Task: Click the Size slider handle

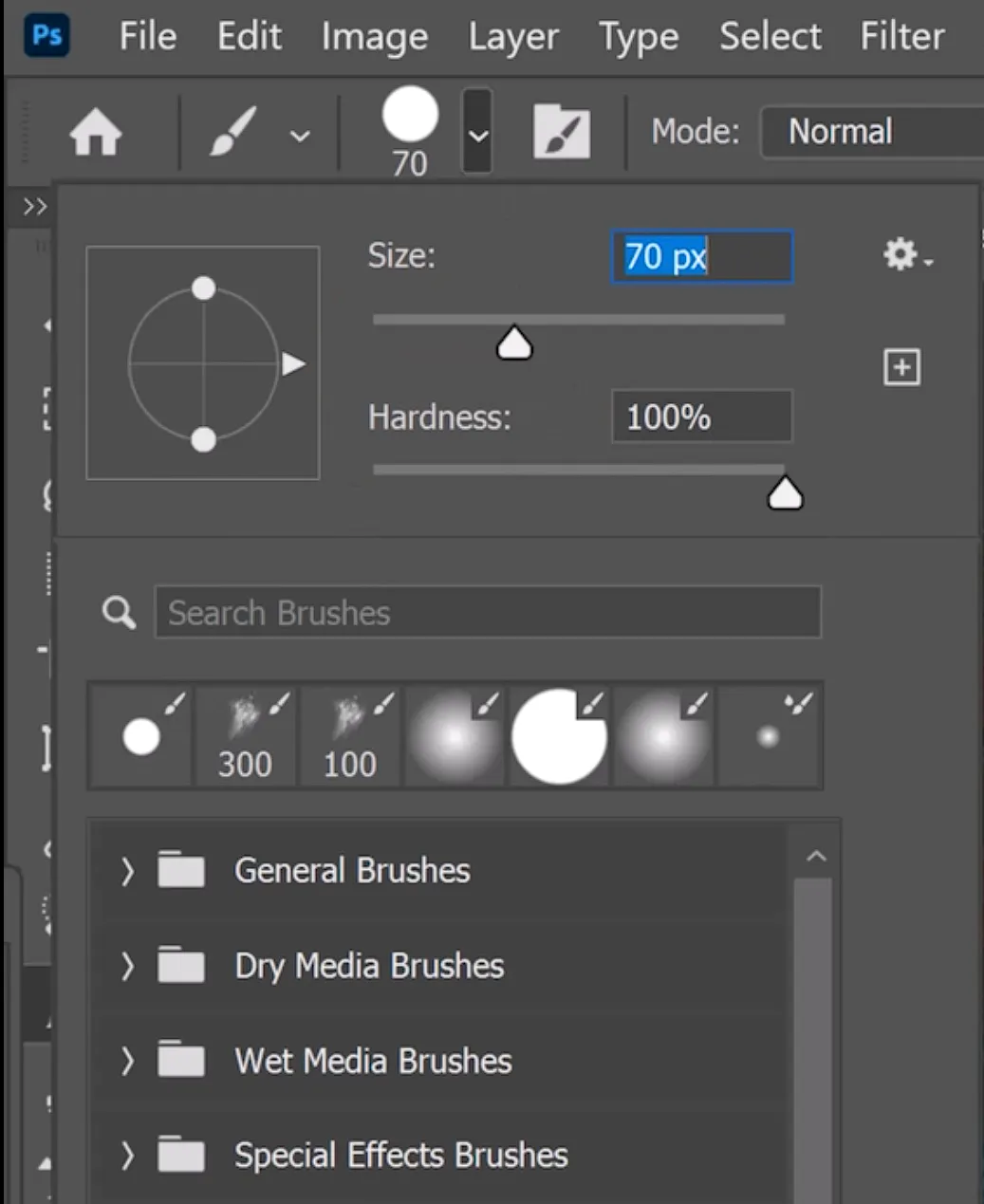Action: [x=514, y=344]
